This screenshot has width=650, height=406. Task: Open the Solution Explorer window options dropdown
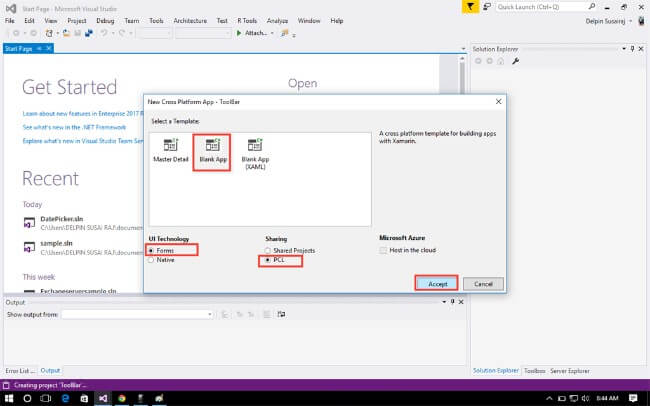tap(624, 49)
